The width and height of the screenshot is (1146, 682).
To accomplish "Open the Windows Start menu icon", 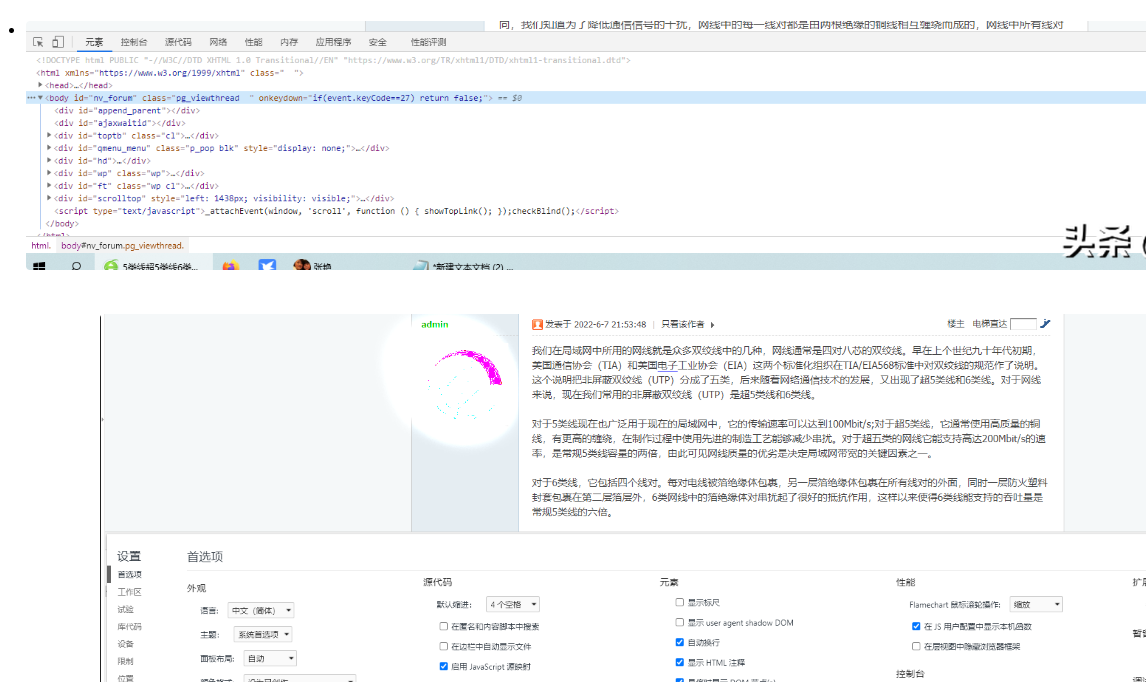I will 39,266.
